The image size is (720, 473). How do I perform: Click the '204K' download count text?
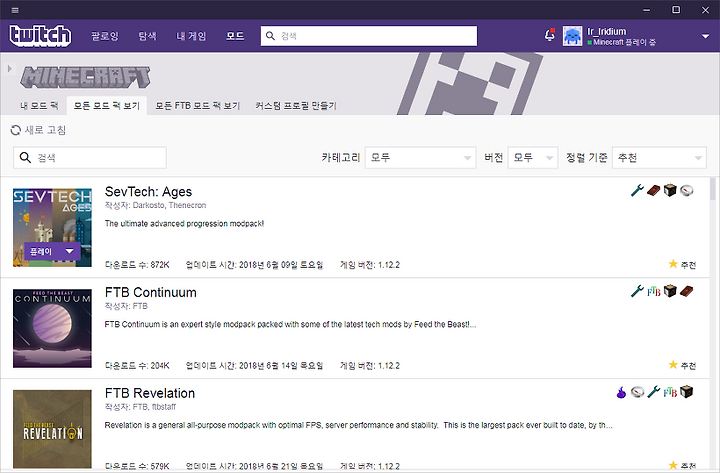(160, 366)
